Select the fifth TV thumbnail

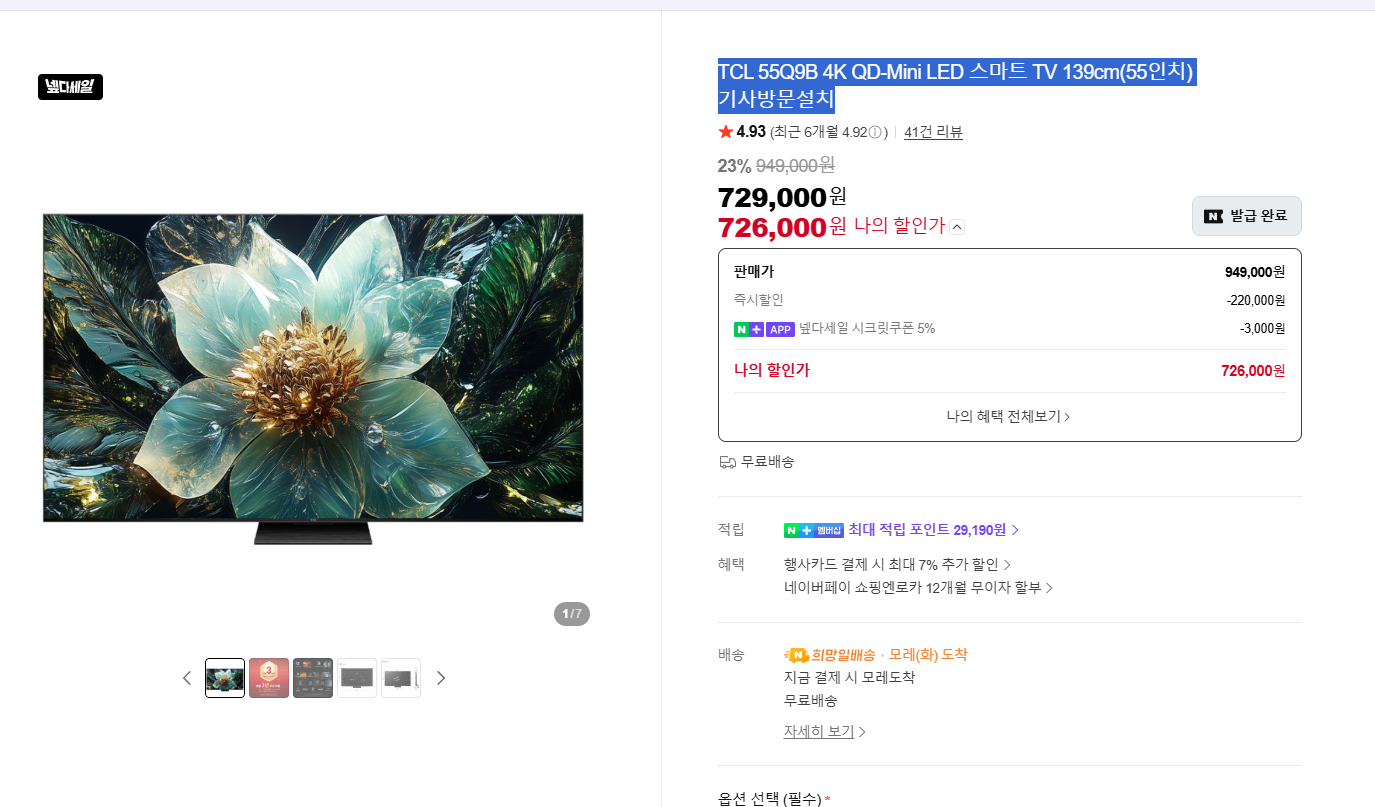coord(401,678)
